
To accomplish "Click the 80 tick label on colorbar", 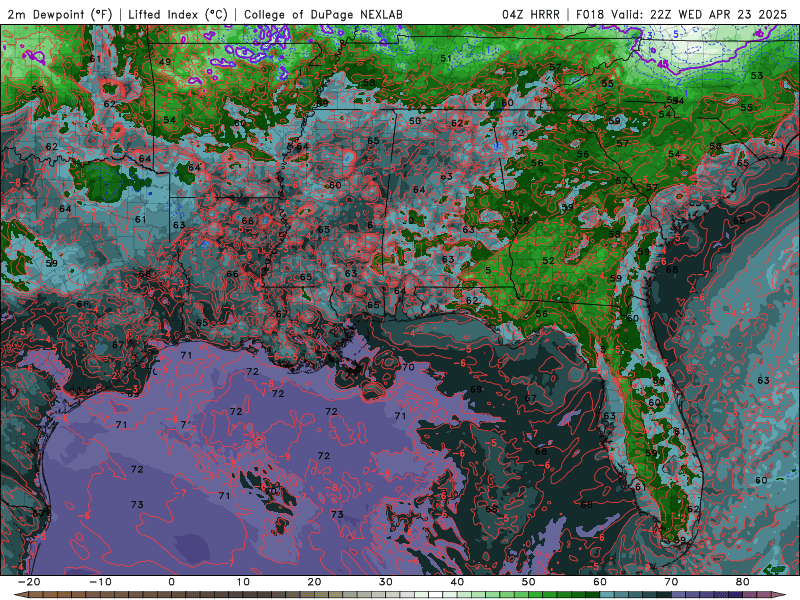I will [743, 582].
